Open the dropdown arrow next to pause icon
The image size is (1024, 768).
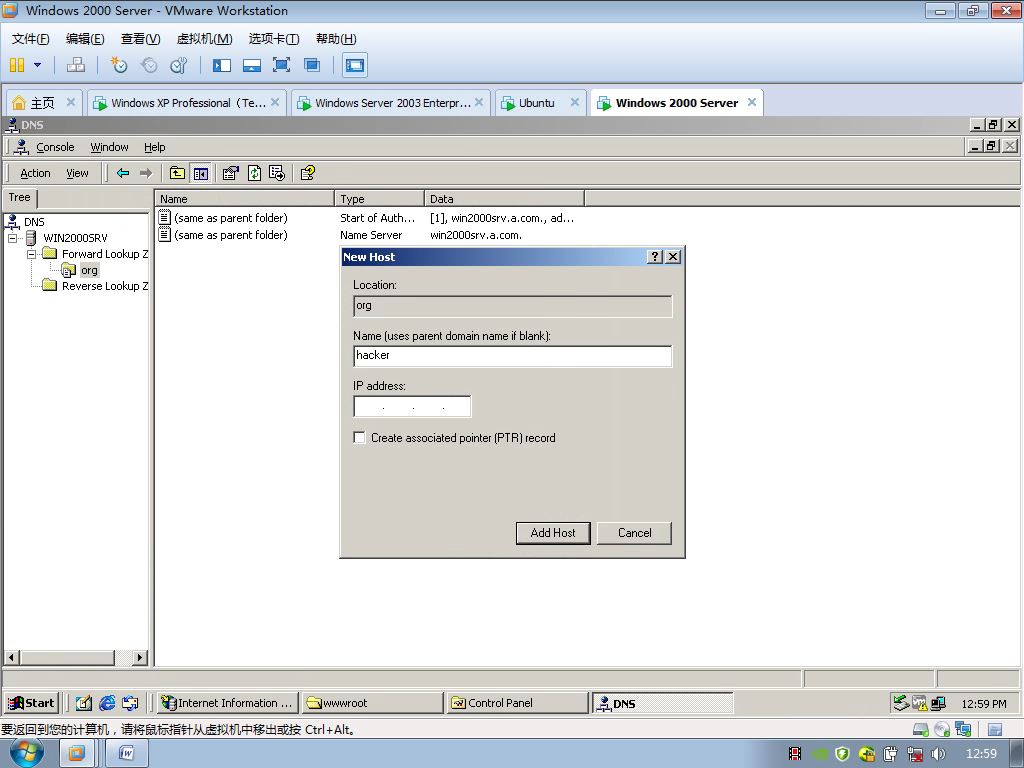(37, 65)
